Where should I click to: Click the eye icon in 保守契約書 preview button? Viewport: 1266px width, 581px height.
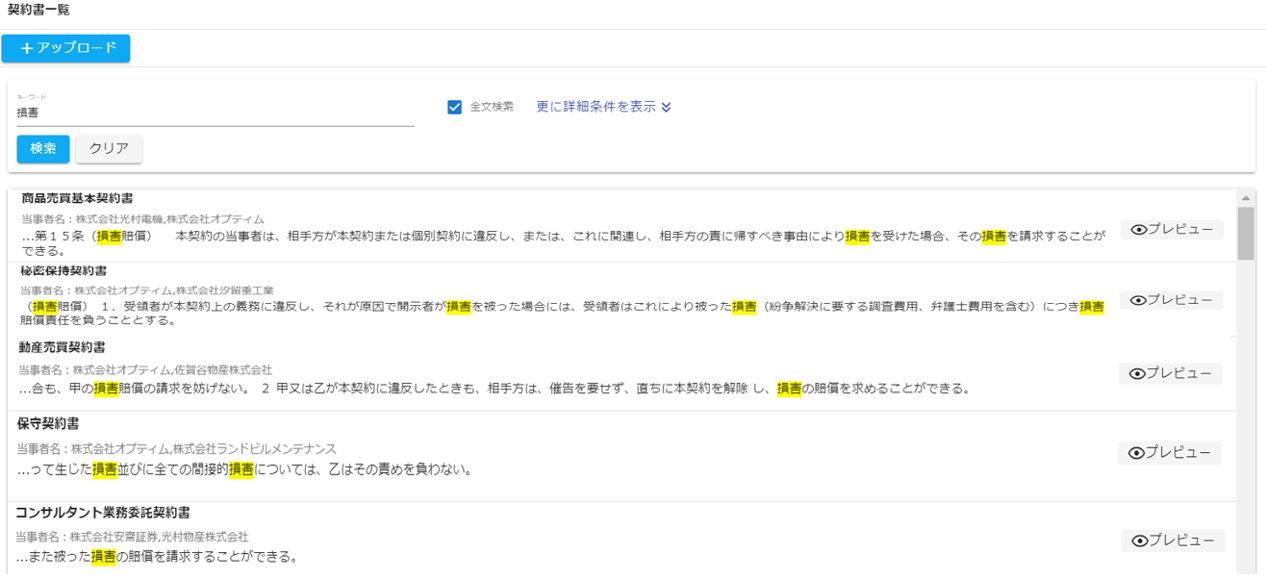[1137, 453]
